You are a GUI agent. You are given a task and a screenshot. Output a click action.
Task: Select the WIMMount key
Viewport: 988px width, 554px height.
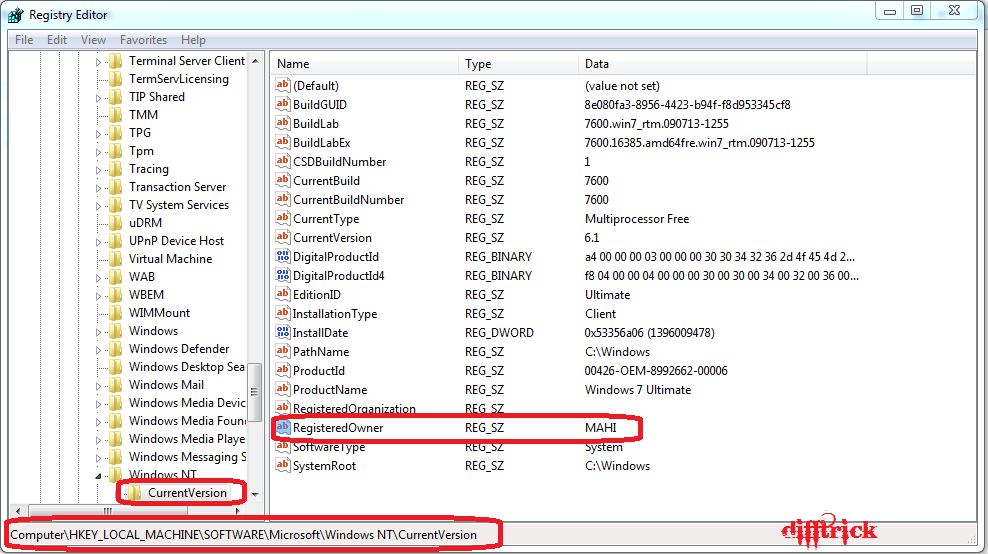(159, 313)
